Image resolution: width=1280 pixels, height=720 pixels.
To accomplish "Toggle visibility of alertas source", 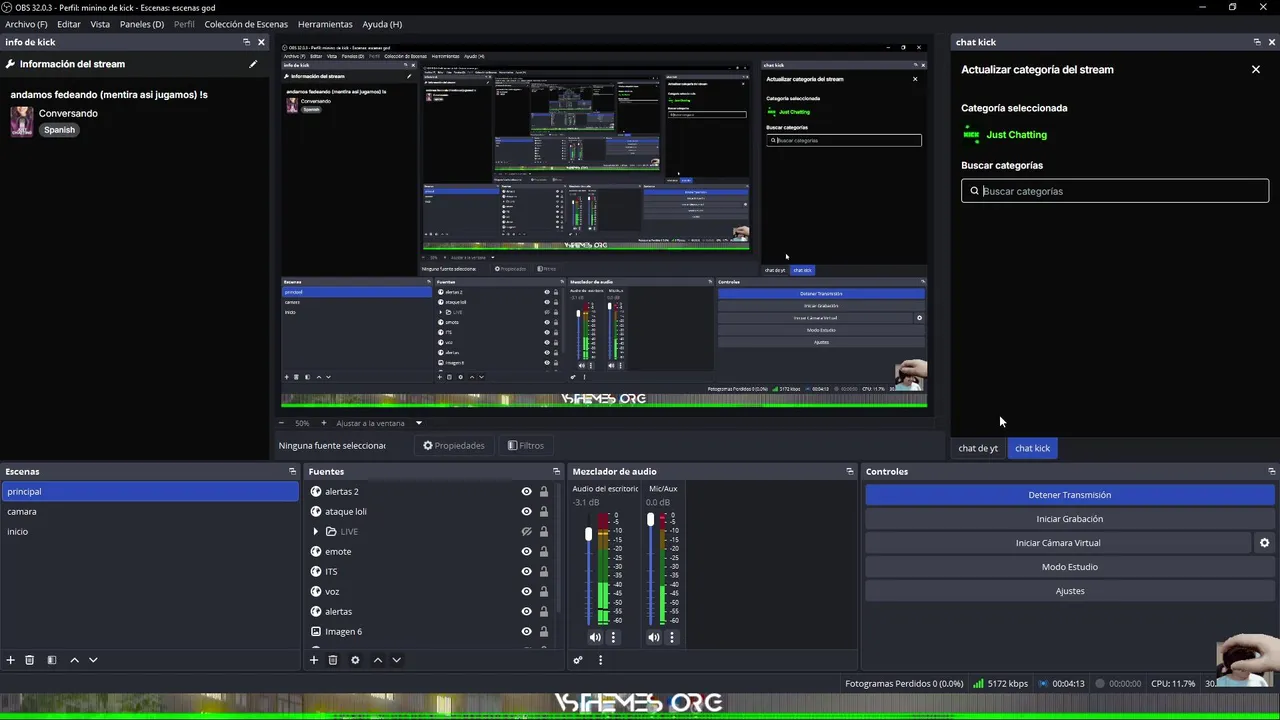I will (x=526, y=611).
